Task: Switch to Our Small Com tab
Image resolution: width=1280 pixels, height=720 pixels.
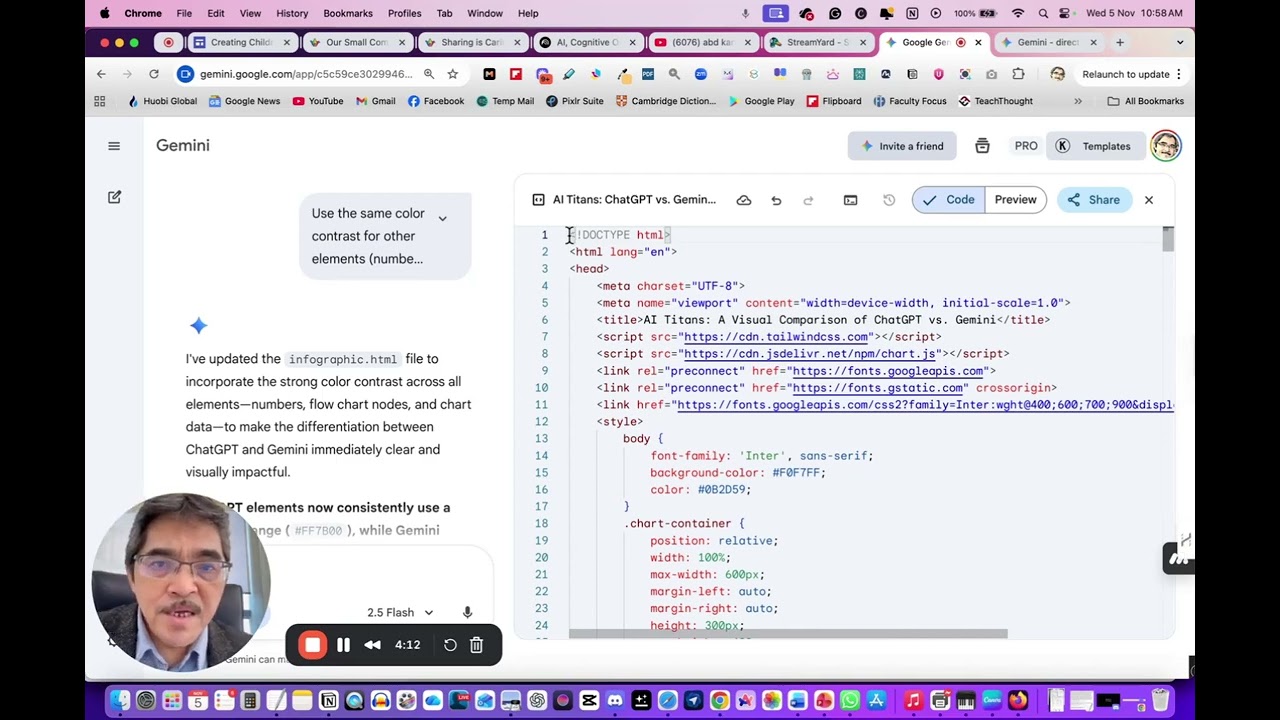Action: pyautogui.click(x=356, y=43)
